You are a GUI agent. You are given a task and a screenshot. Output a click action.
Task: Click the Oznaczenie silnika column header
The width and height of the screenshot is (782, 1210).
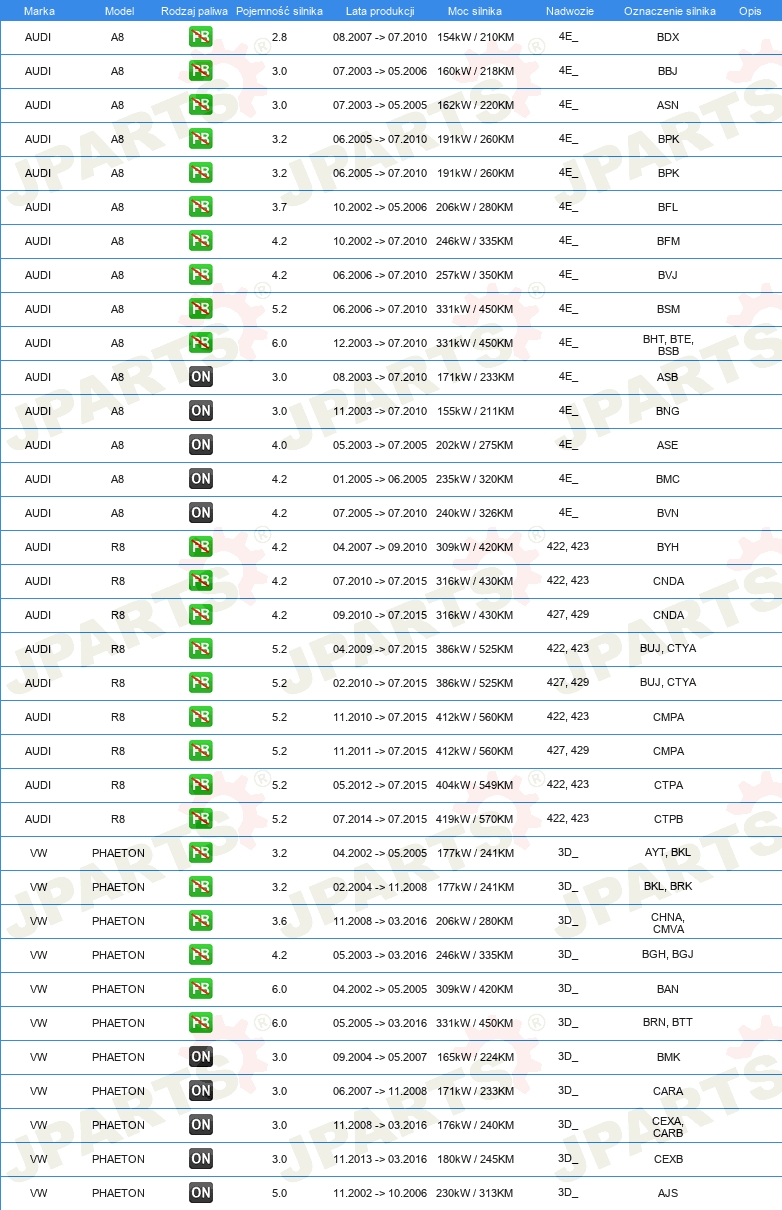click(x=669, y=10)
